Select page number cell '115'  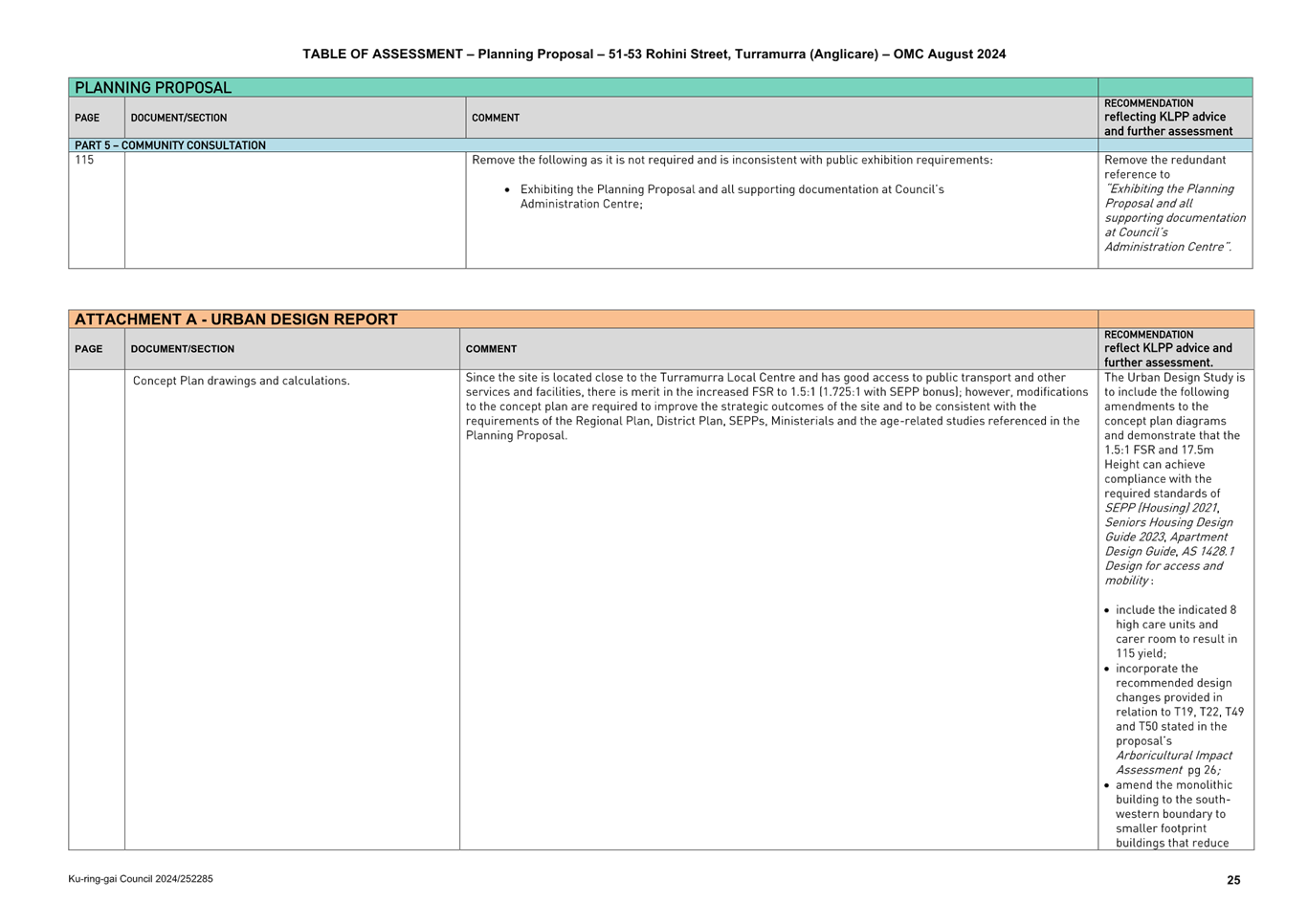[x=84, y=160]
